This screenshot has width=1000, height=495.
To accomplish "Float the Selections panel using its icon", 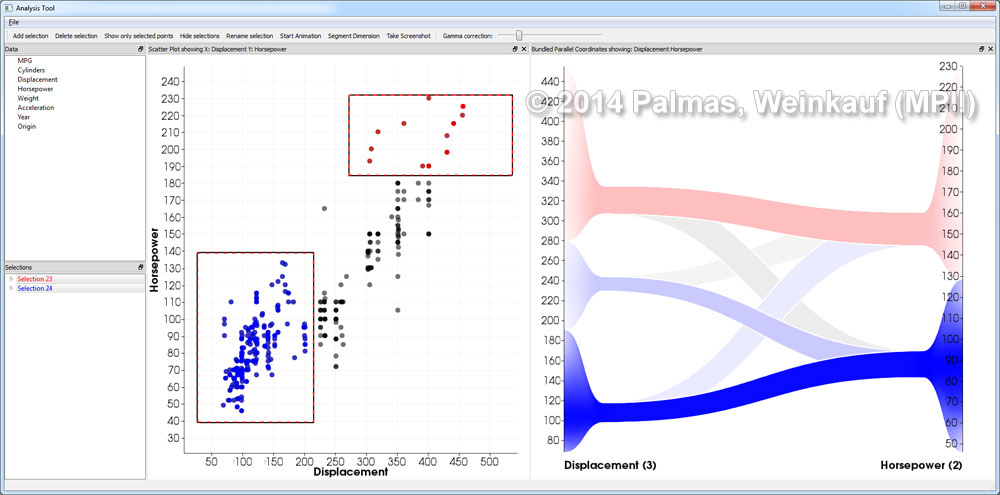I will click(141, 268).
